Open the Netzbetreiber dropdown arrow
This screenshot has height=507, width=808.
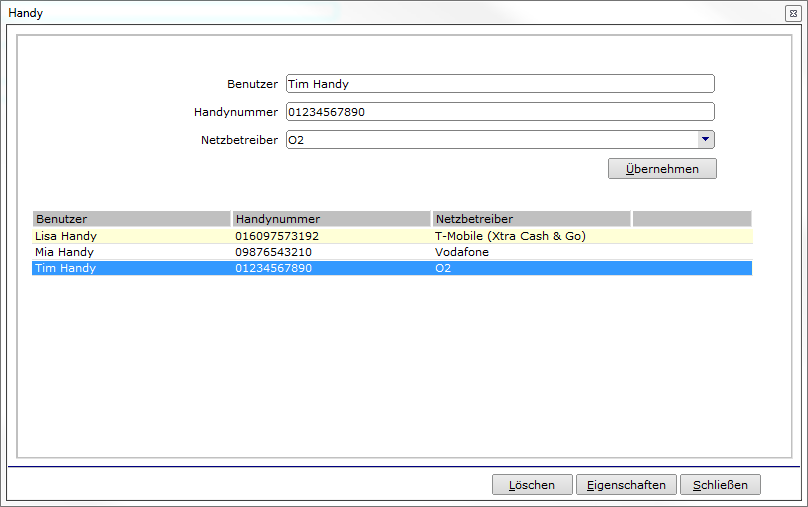tap(705, 140)
